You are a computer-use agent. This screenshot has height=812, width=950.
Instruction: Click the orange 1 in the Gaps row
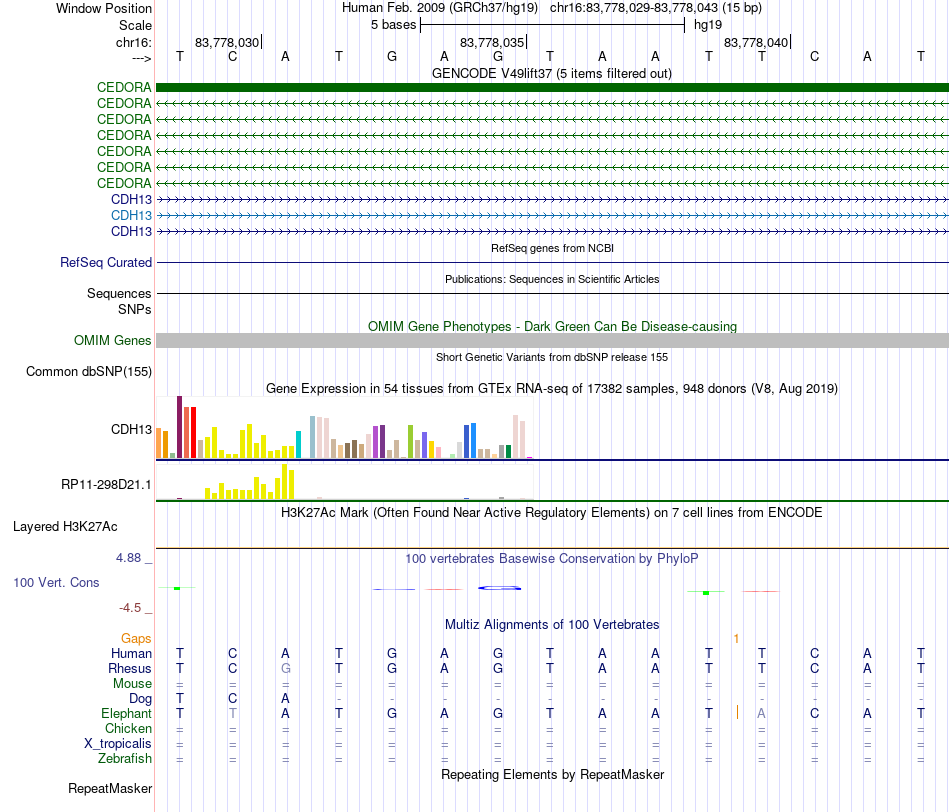(x=736, y=639)
